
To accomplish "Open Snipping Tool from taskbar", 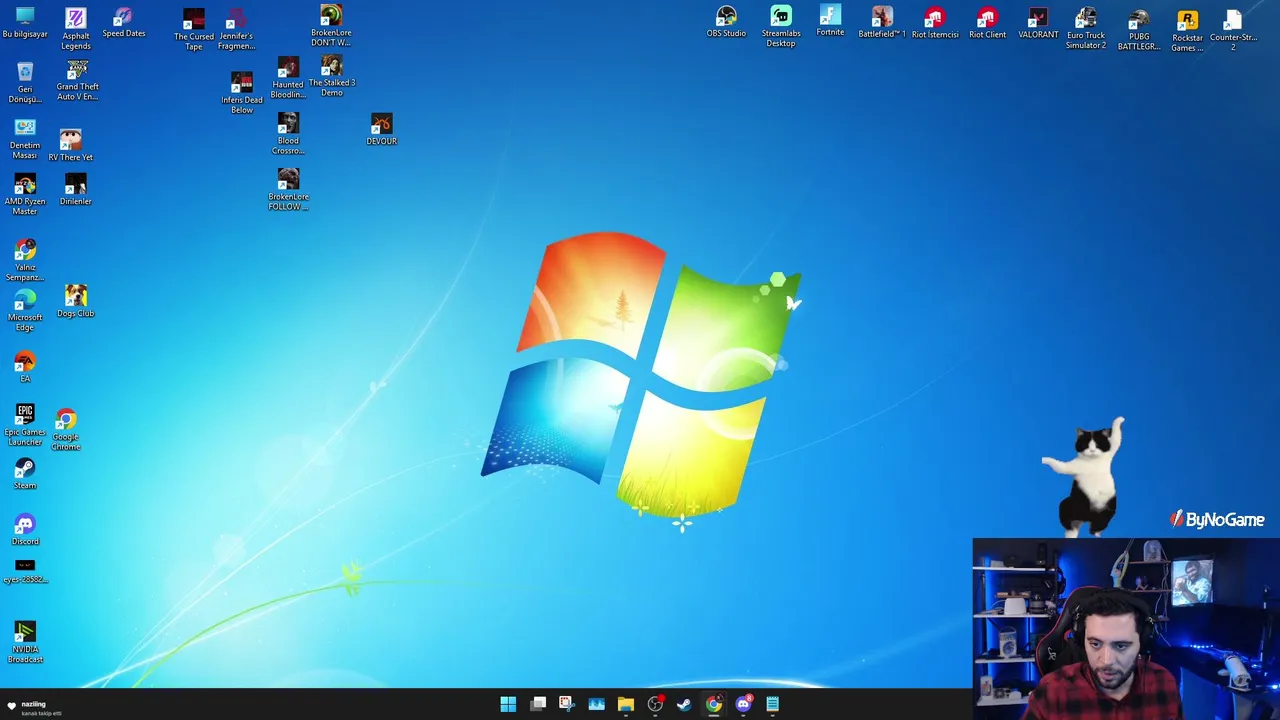I will tap(566, 704).
